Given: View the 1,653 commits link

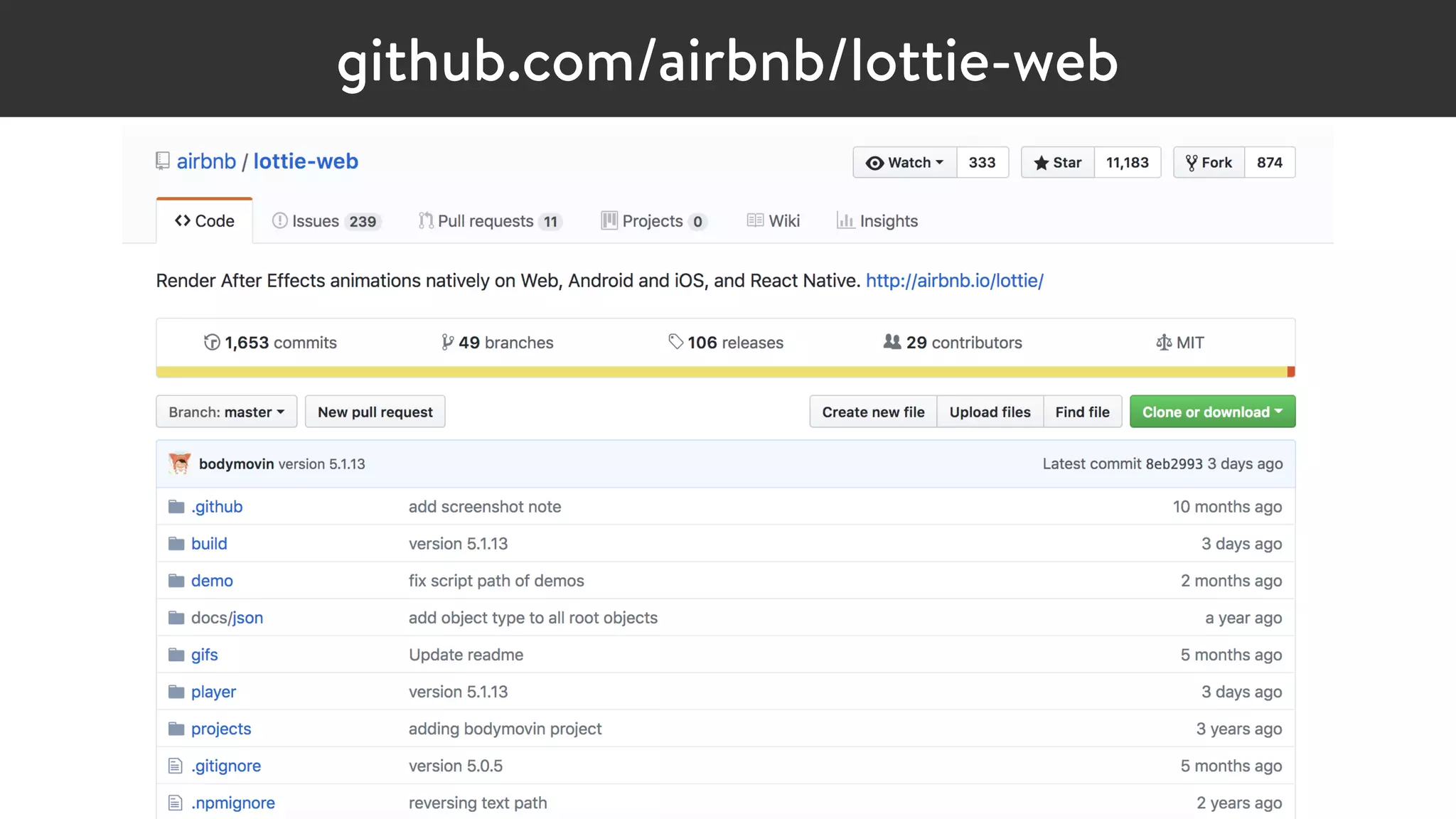Looking at the screenshot, I should point(271,343).
